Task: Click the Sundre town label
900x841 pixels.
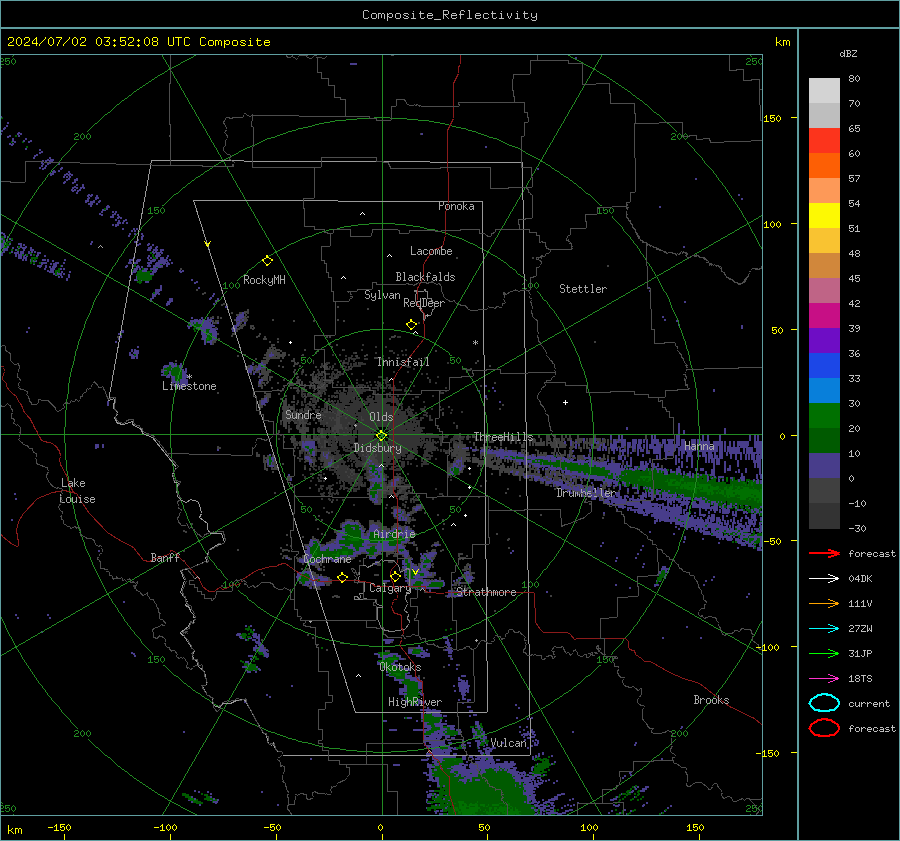Action: click(x=303, y=414)
